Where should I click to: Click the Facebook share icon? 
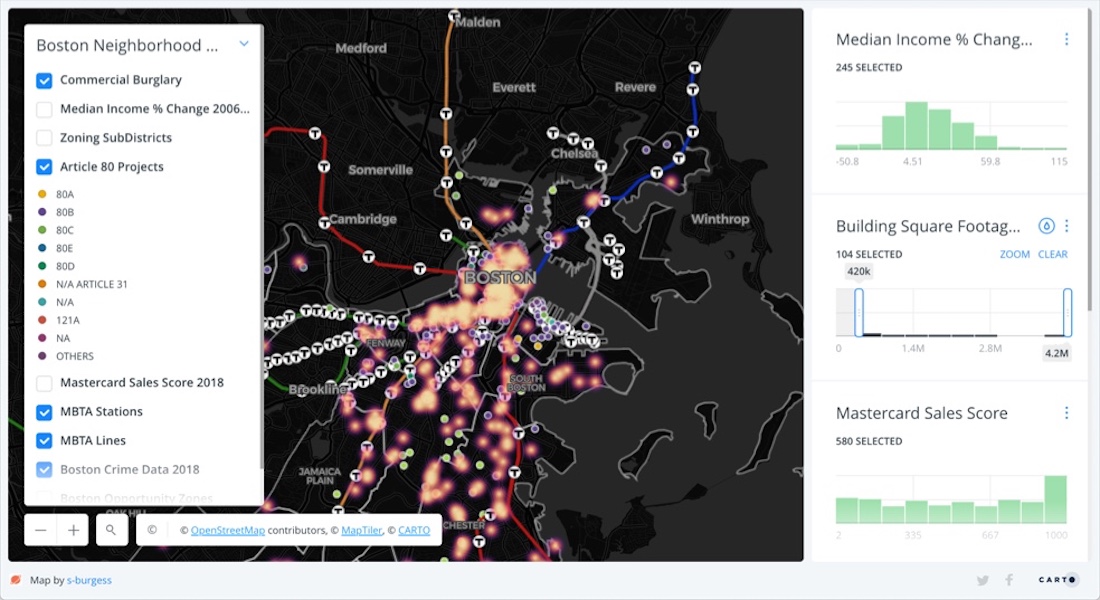pos(1008,580)
